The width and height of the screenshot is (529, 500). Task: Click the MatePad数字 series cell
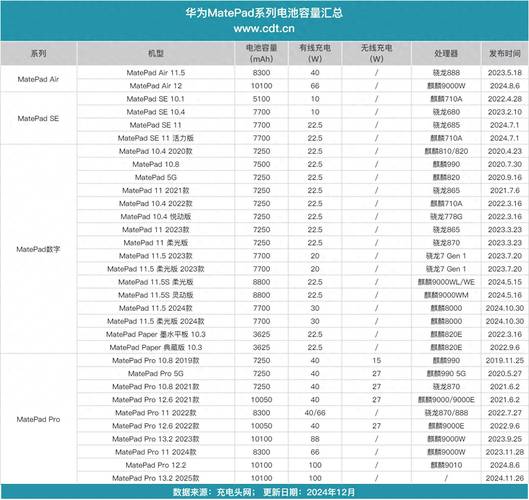[38, 249]
